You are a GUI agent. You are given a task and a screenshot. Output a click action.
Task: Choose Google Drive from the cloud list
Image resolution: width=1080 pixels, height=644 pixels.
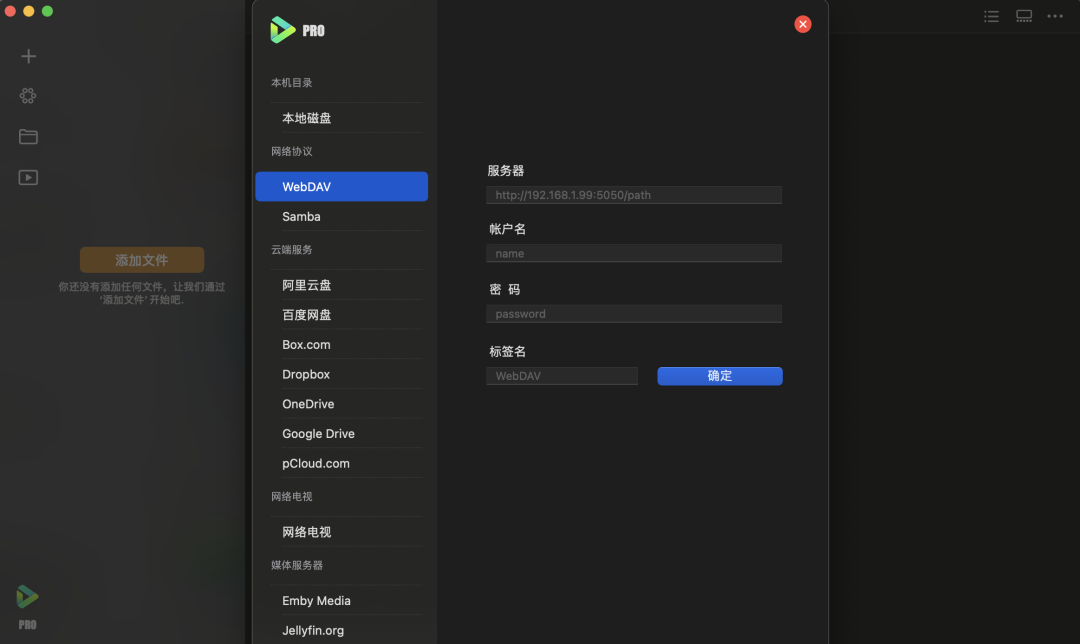click(342, 433)
